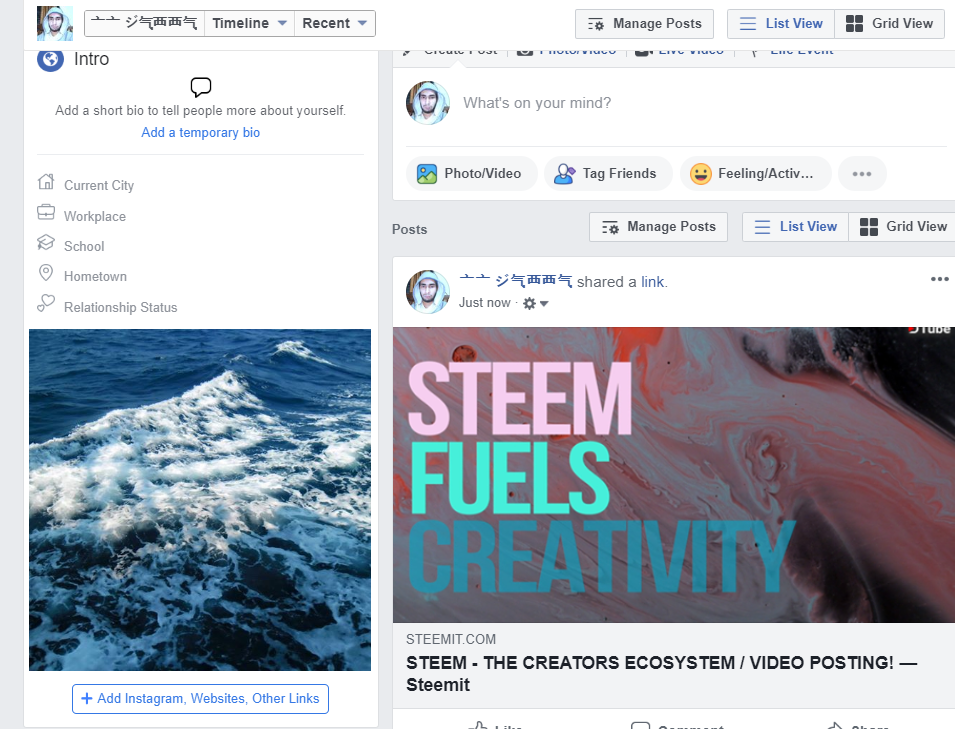955x729 pixels.
Task: Click Feeling/Activity button
Action: (755, 174)
